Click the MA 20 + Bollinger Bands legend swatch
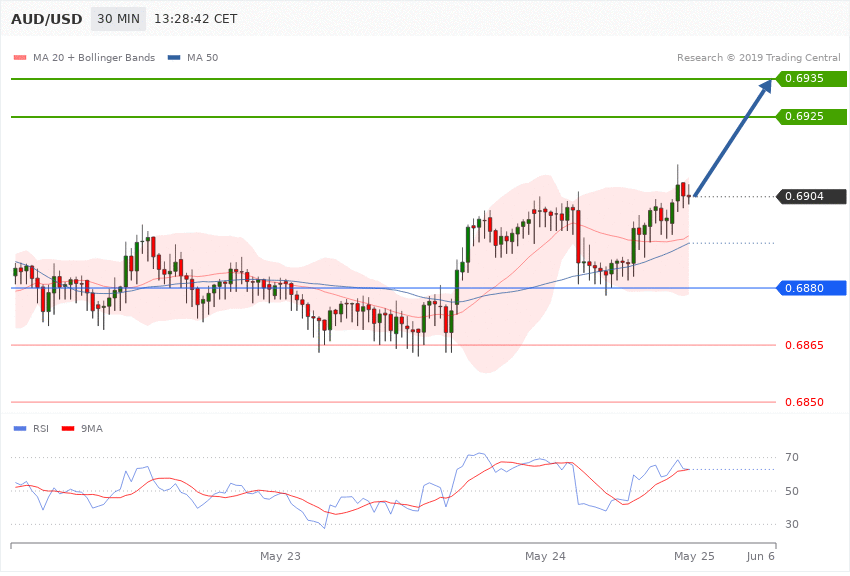 [x=20, y=58]
